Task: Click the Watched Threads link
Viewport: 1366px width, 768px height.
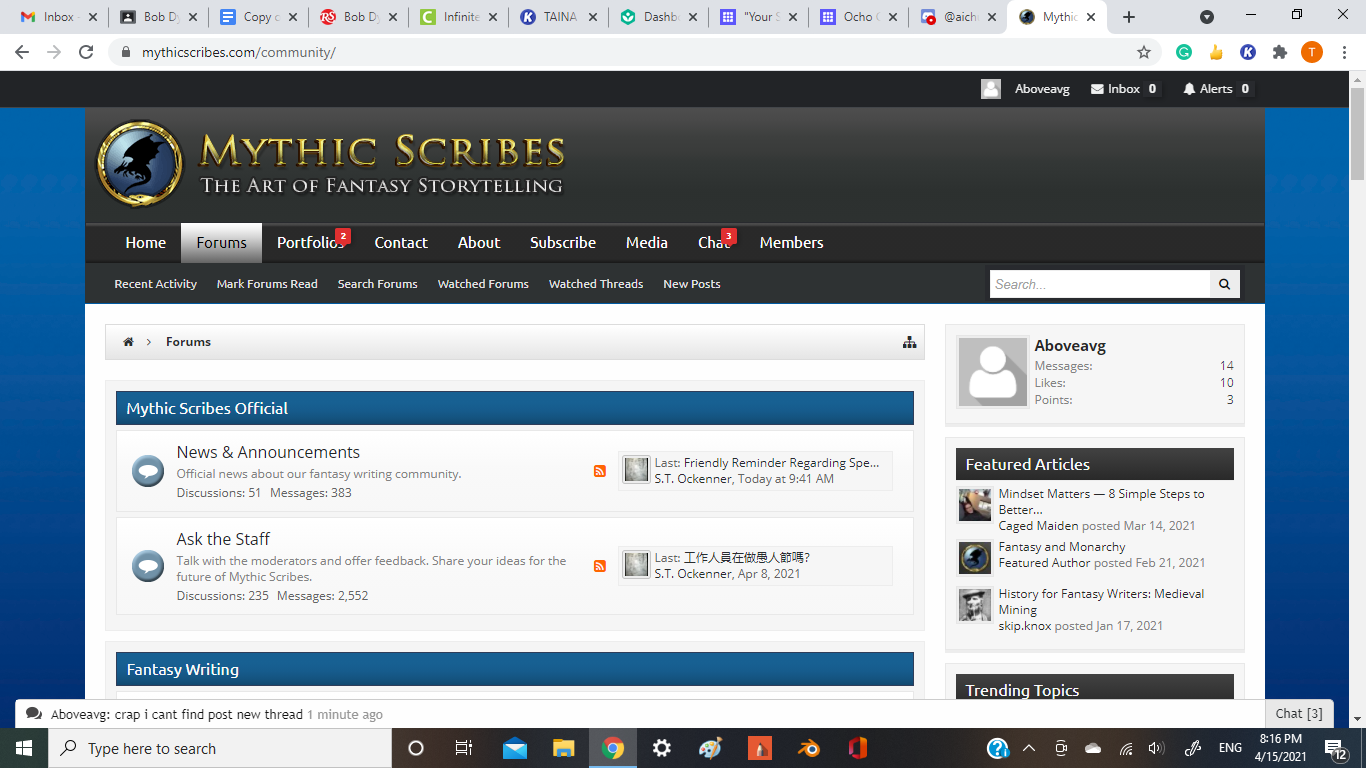Action: 595,284
